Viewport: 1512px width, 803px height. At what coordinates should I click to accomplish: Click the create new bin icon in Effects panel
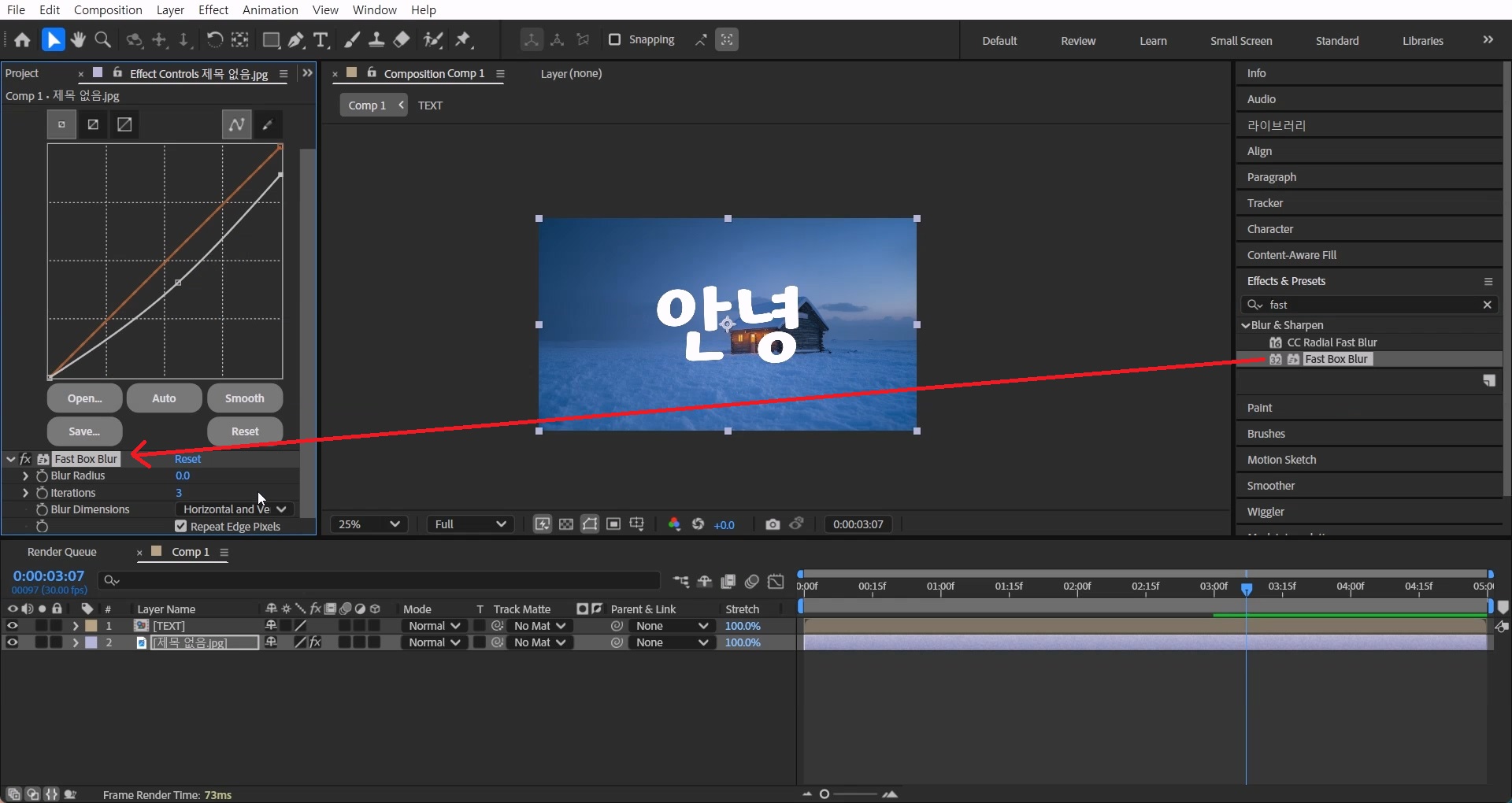click(1489, 381)
